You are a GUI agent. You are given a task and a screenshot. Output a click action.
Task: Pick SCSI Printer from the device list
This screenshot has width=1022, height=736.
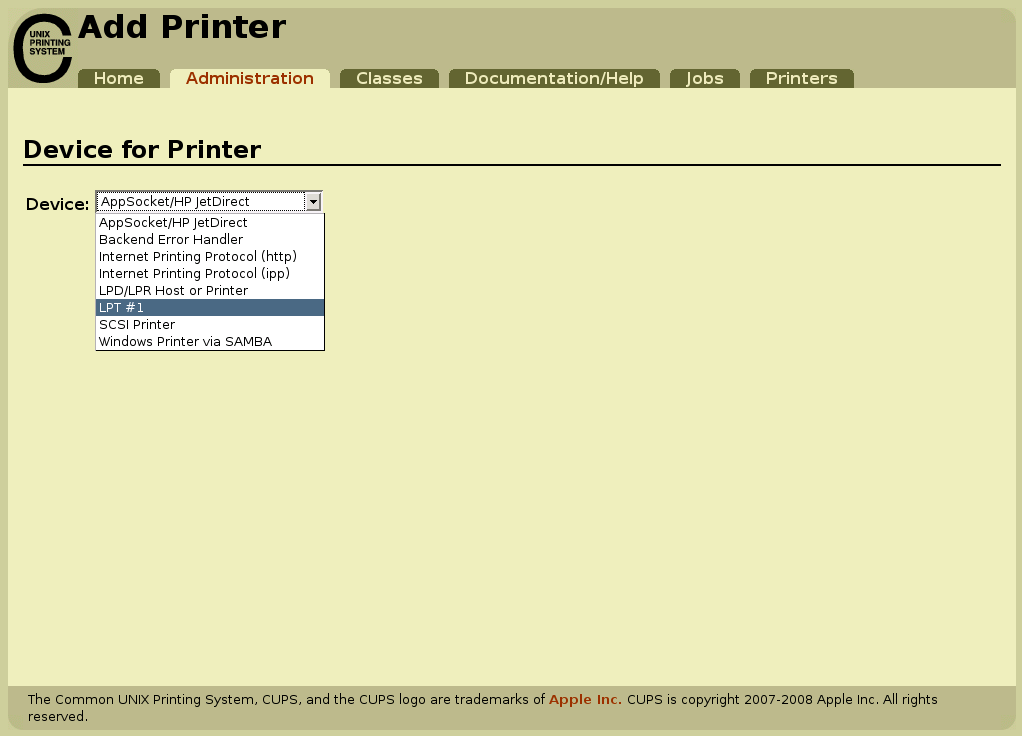tap(136, 324)
